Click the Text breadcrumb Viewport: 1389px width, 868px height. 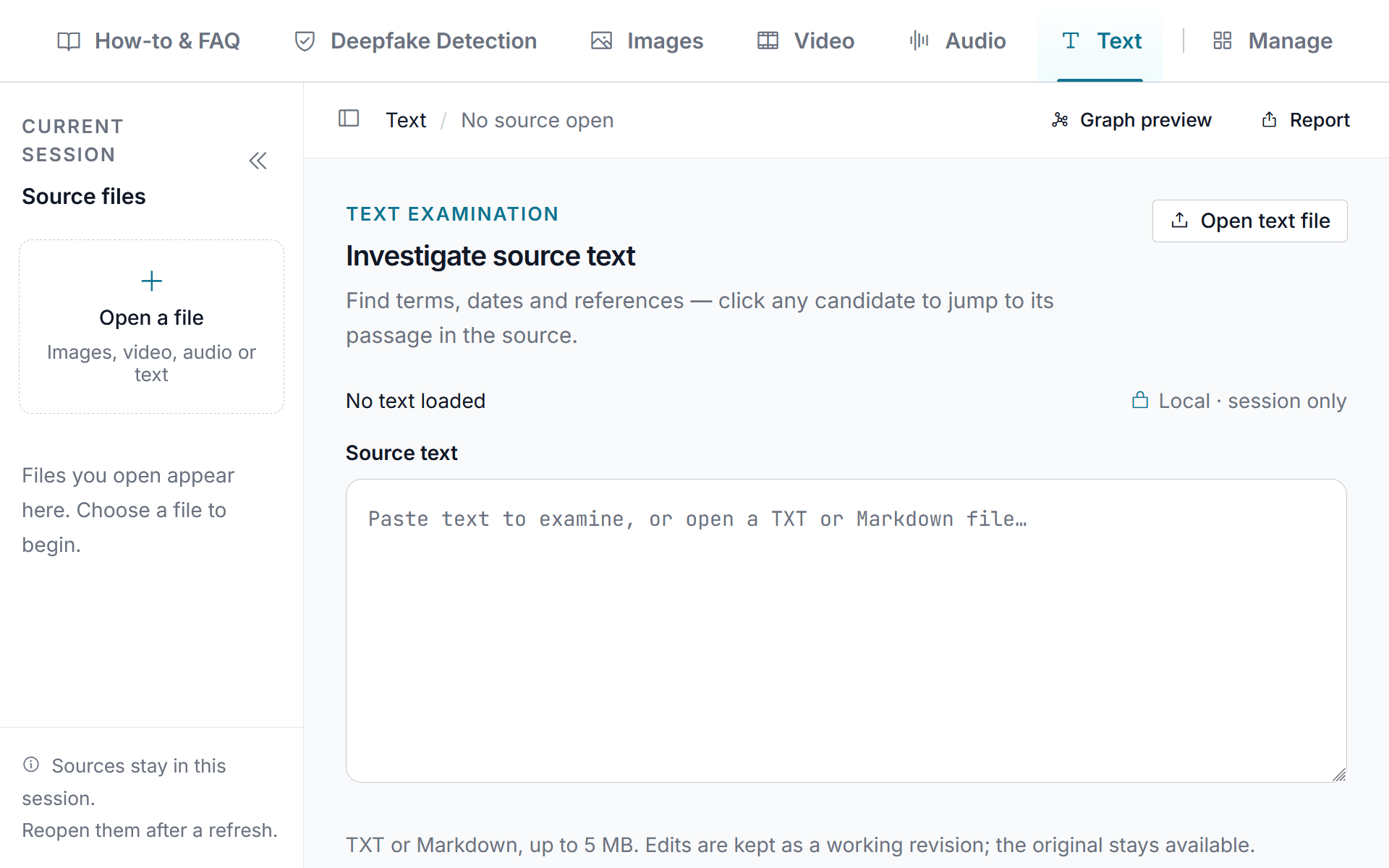406,120
